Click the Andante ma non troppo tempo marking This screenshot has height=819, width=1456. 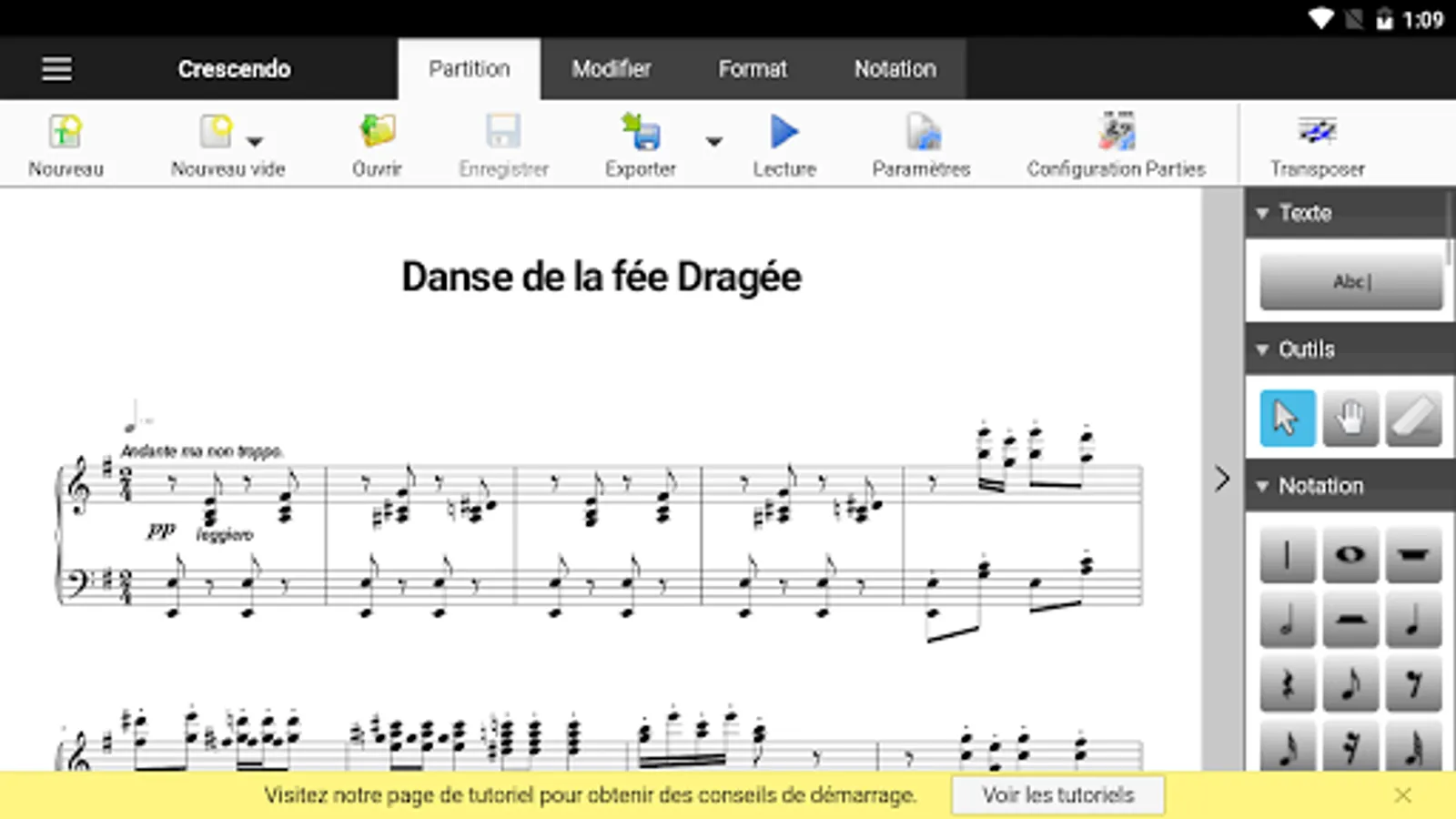[202, 451]
